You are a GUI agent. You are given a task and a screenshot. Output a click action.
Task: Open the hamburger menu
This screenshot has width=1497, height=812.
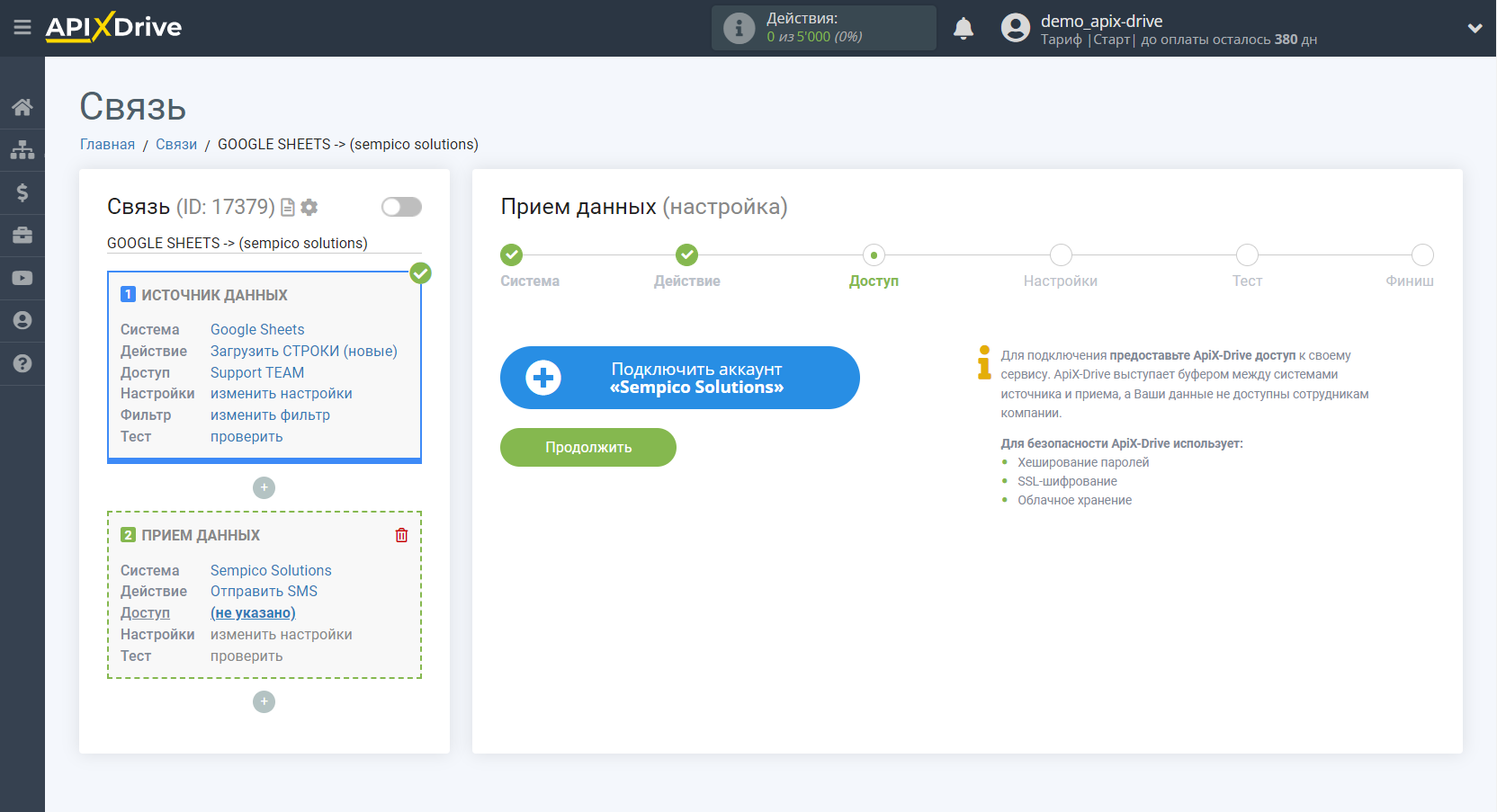click(x=22, y=28)
